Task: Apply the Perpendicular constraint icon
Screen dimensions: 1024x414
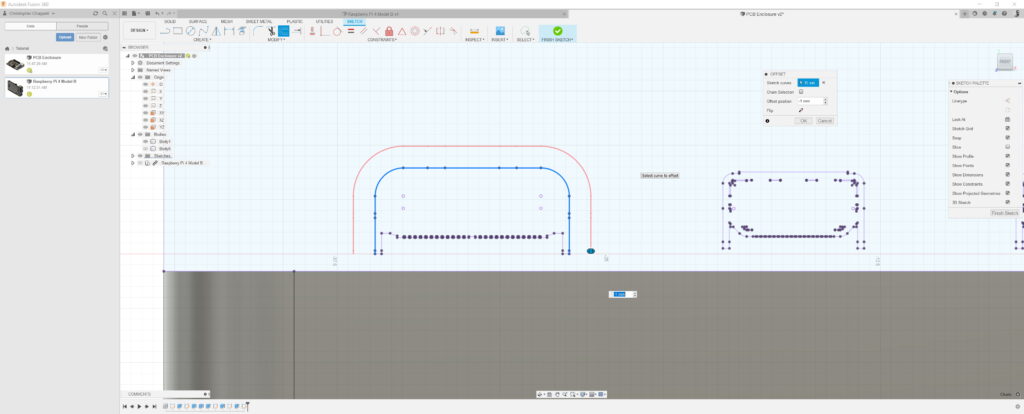Action: coord(376,31)
